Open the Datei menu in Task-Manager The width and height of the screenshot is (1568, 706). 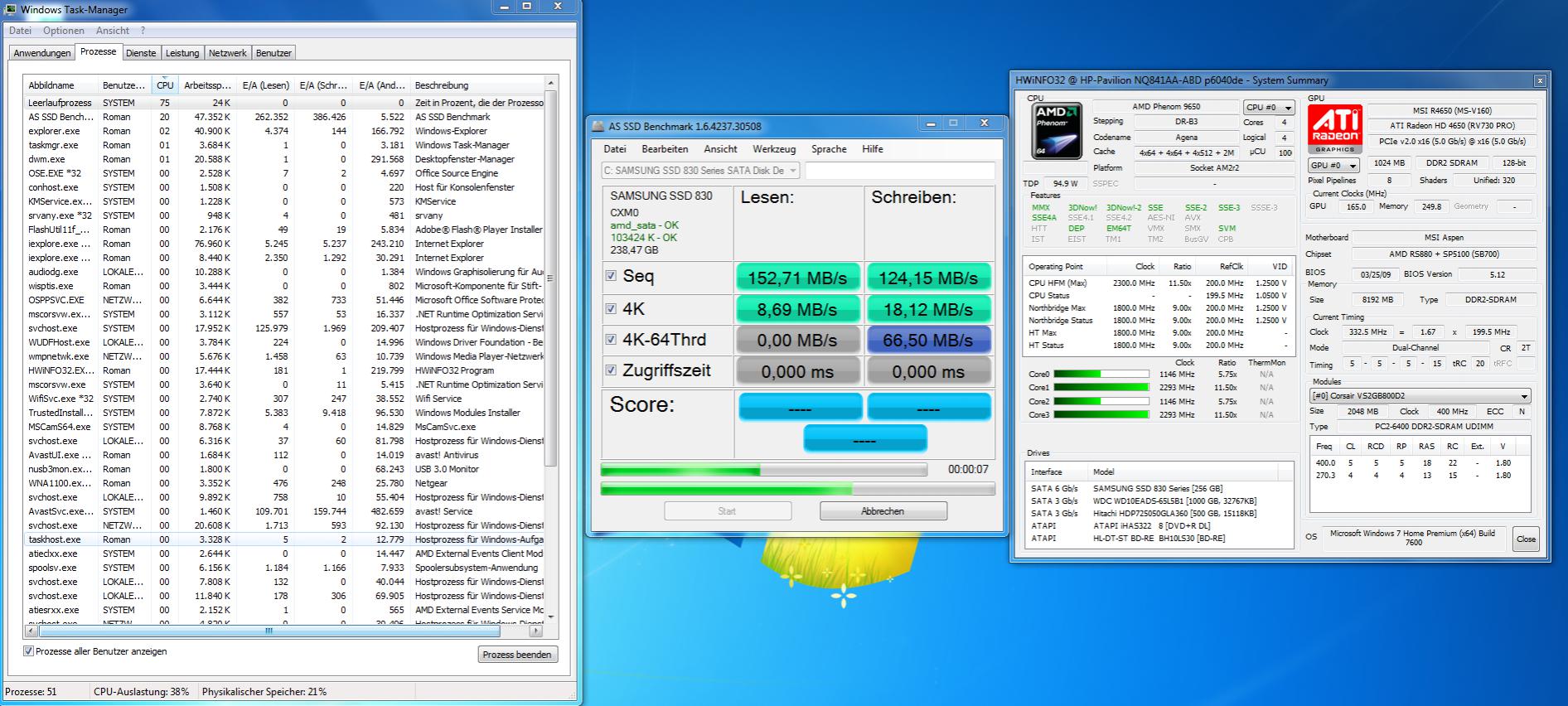tap(20, 31)
